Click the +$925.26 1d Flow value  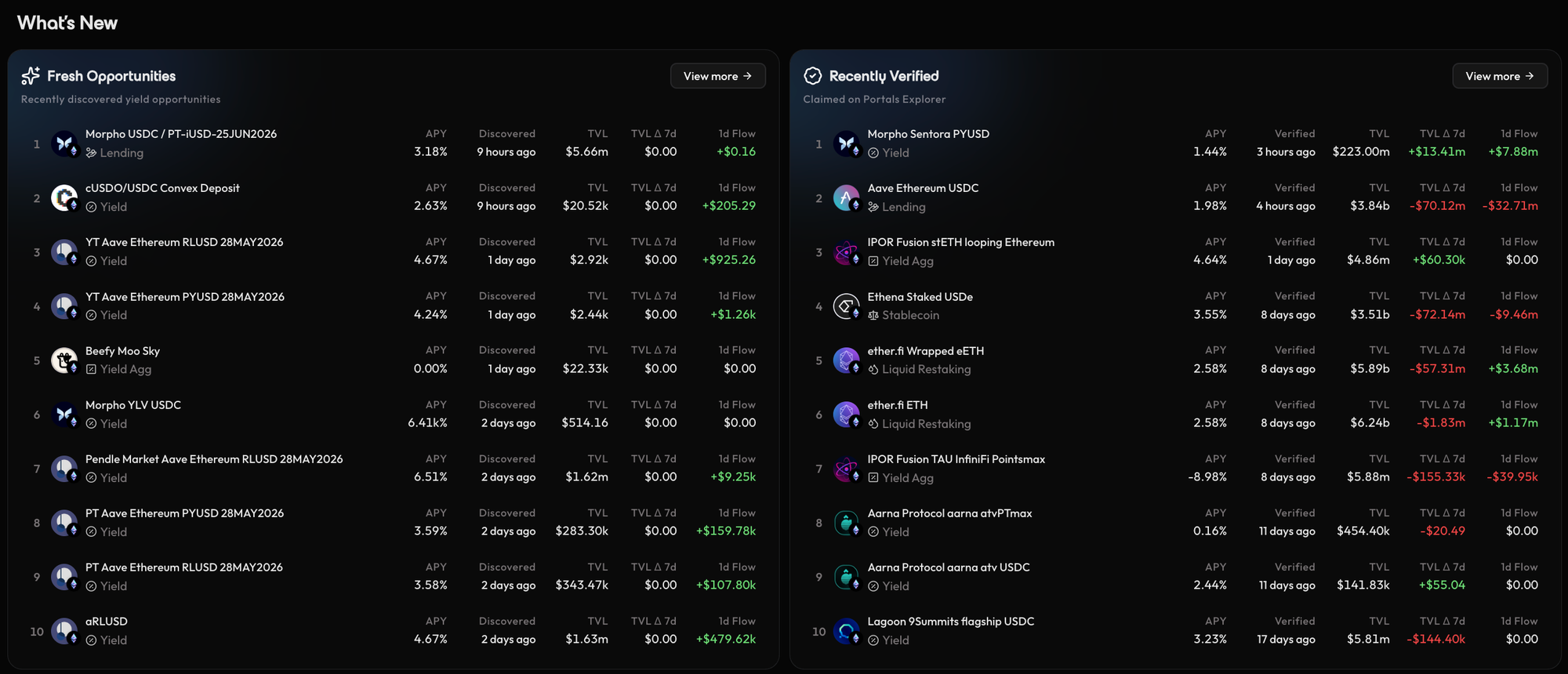(729, 260)
